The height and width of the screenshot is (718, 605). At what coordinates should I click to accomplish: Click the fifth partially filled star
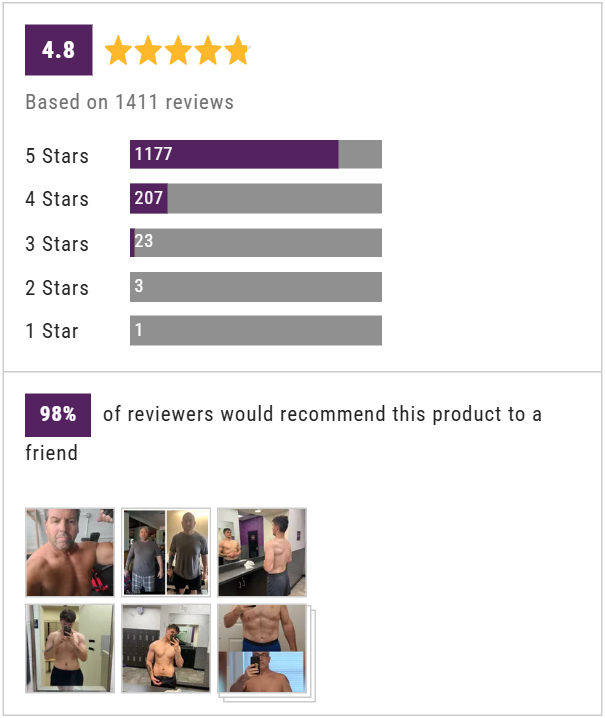[x=238, y=50]
